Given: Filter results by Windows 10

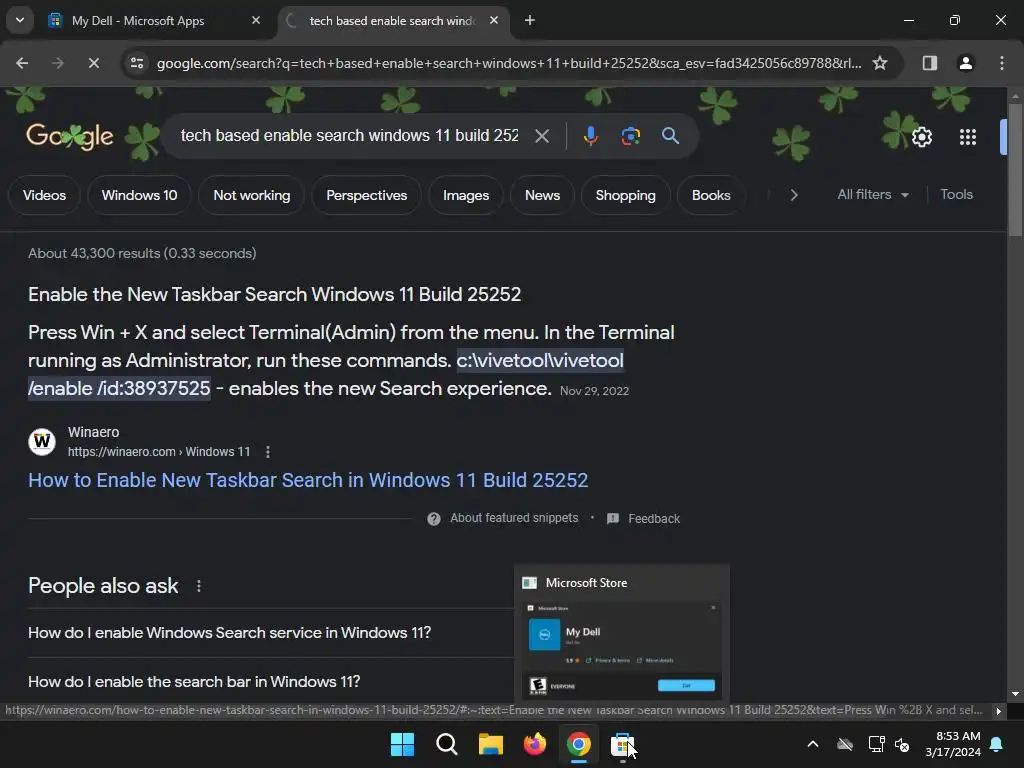Looking at the screenshot, I should [x=139, y=195].
